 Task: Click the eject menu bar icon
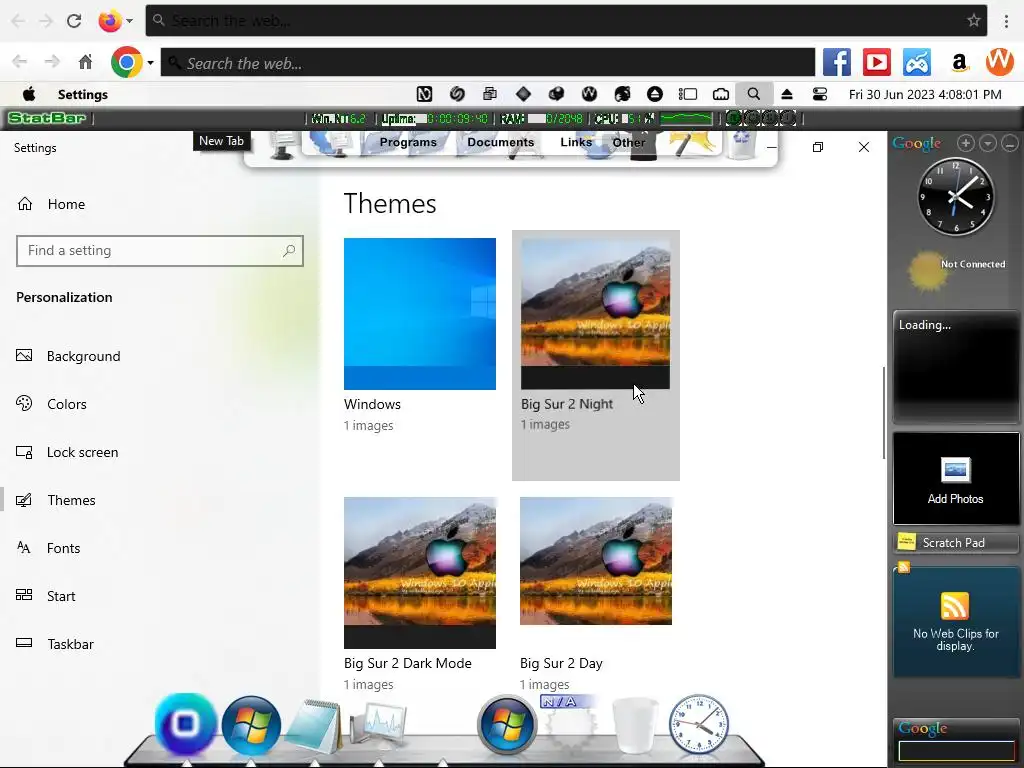[787, 94]
